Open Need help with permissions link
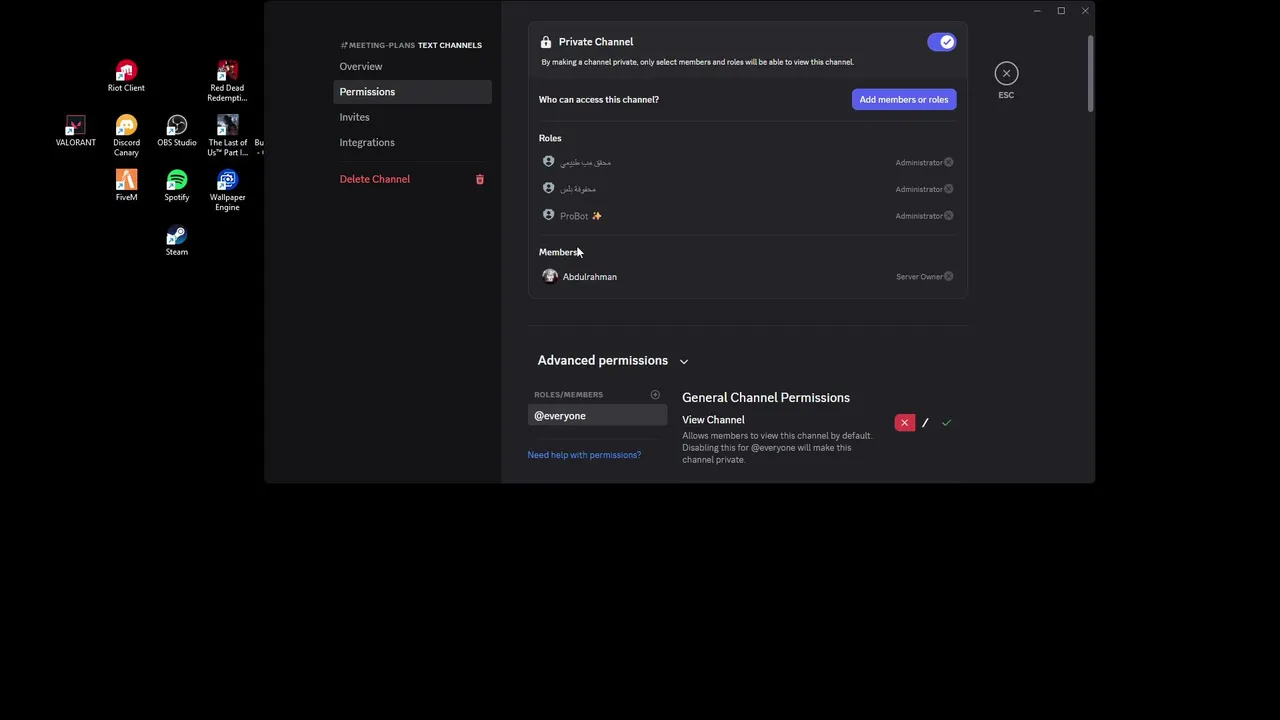 point(584,455)
